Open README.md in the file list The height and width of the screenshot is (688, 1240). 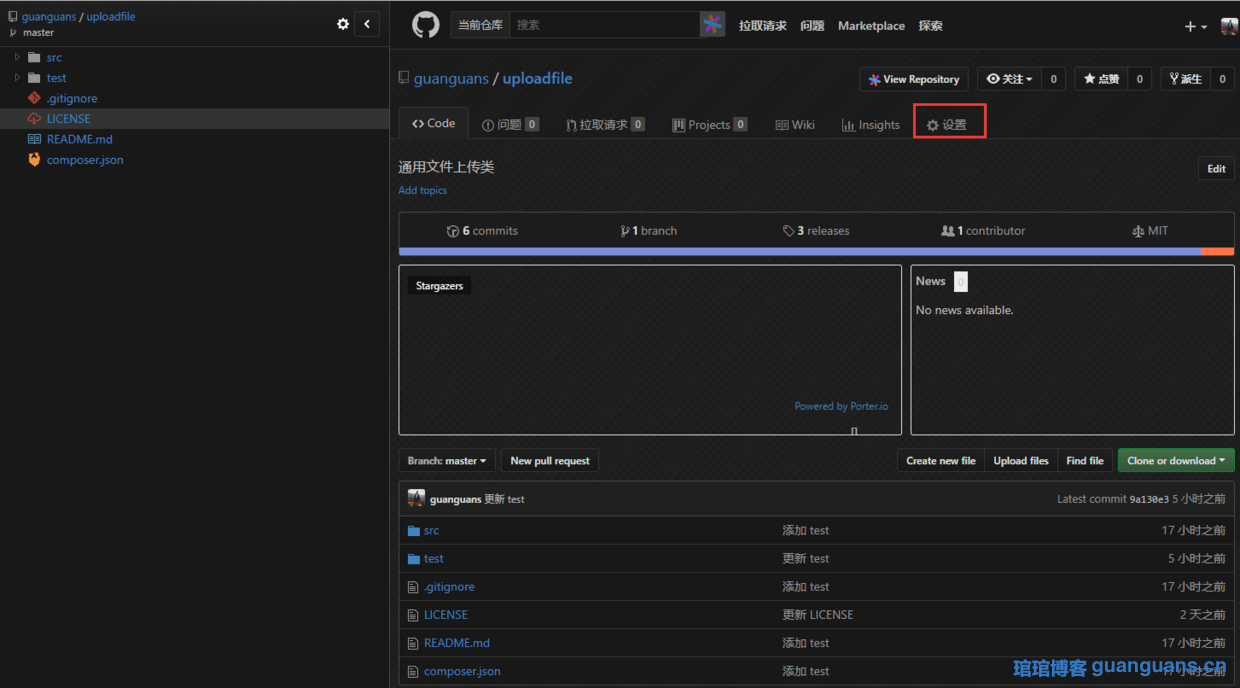(x=457, y=643)
